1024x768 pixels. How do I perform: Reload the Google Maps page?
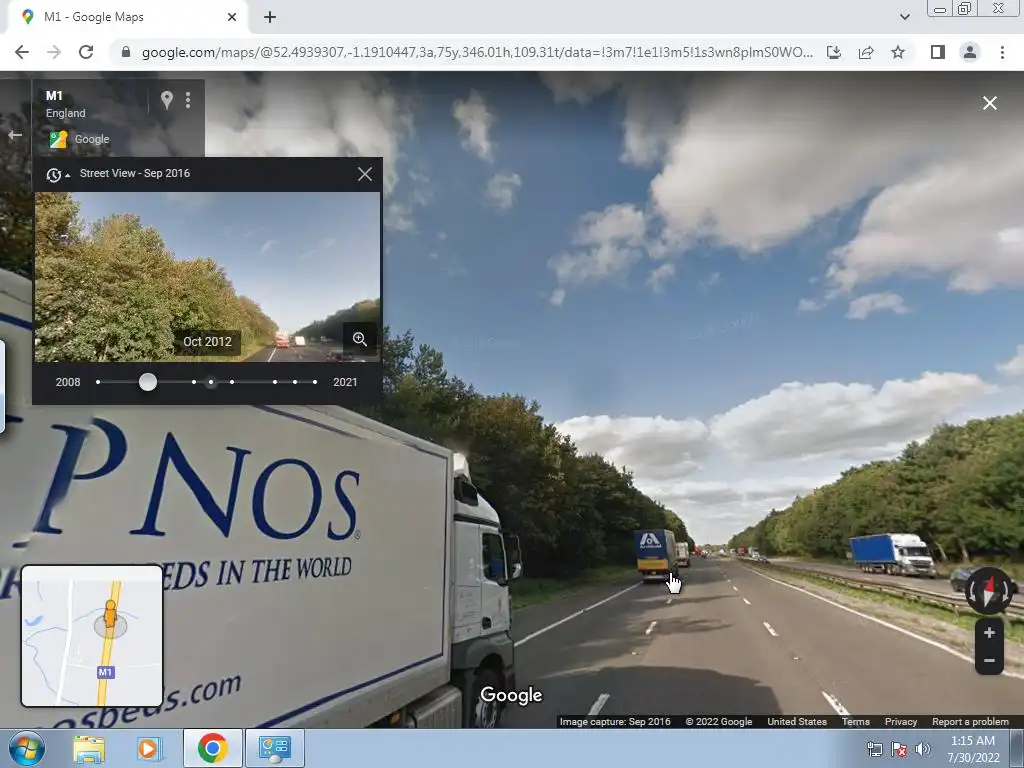[86, 52]
